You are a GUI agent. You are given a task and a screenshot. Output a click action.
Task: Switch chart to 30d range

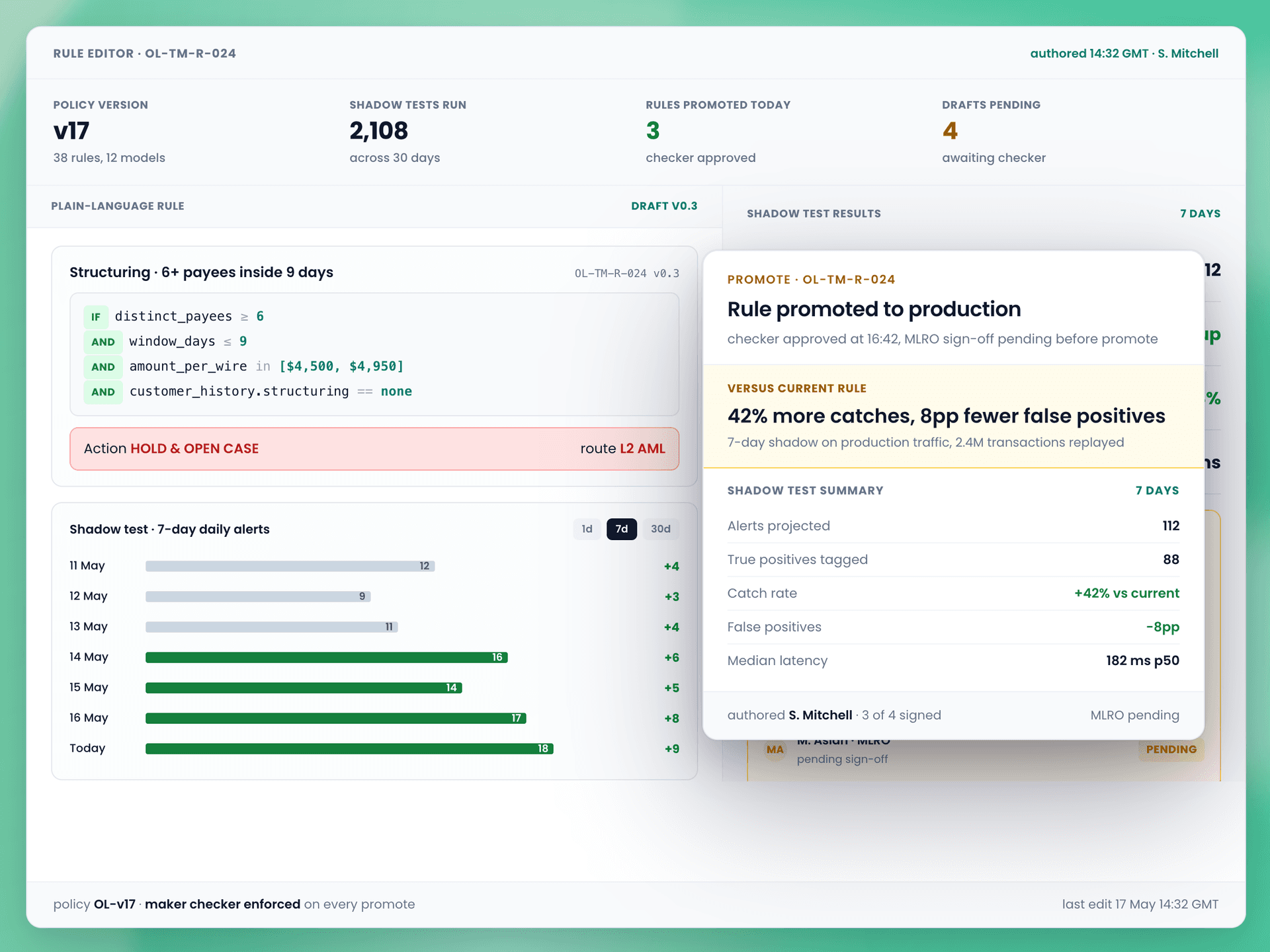661,529
